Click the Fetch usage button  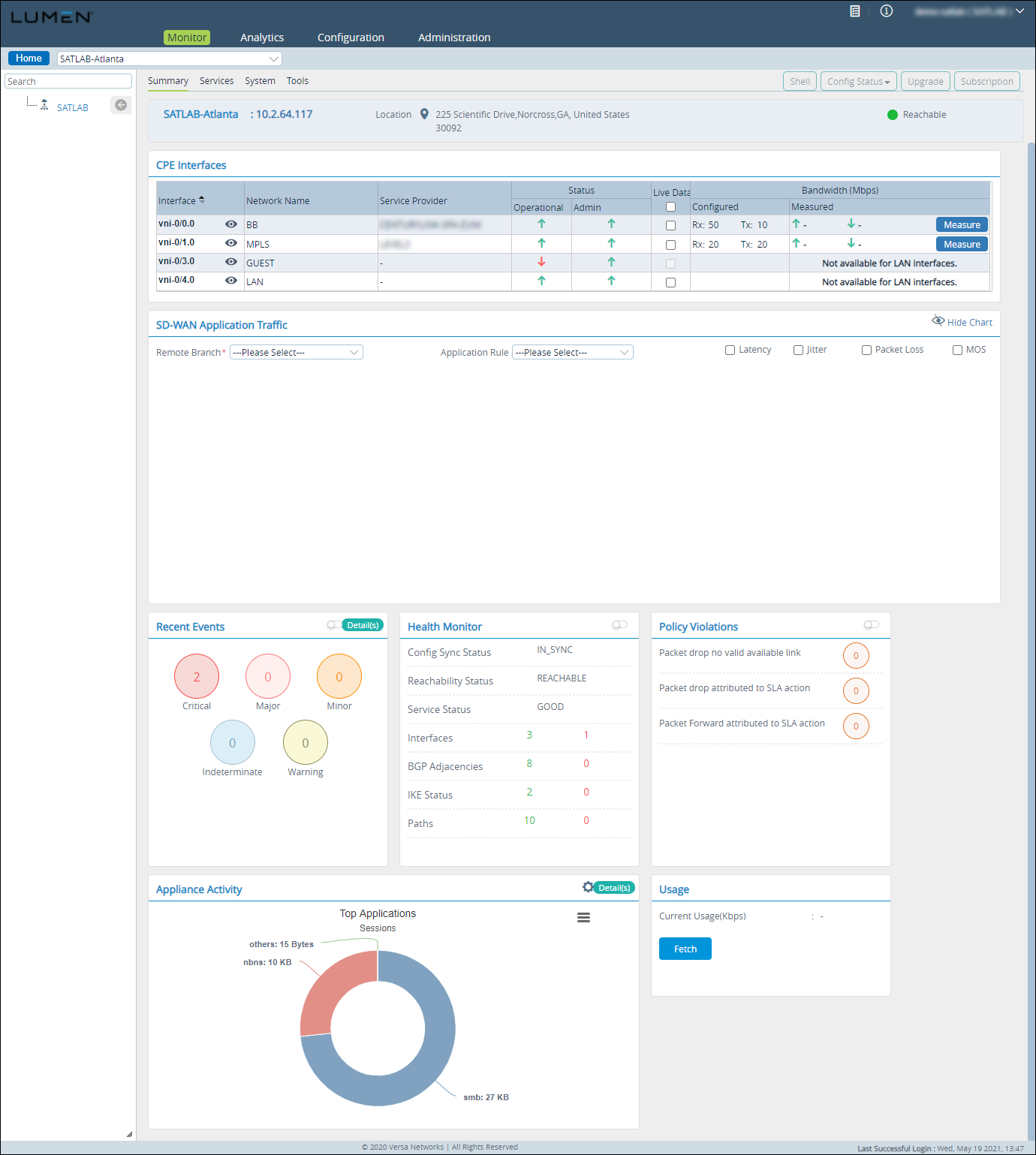685,949
